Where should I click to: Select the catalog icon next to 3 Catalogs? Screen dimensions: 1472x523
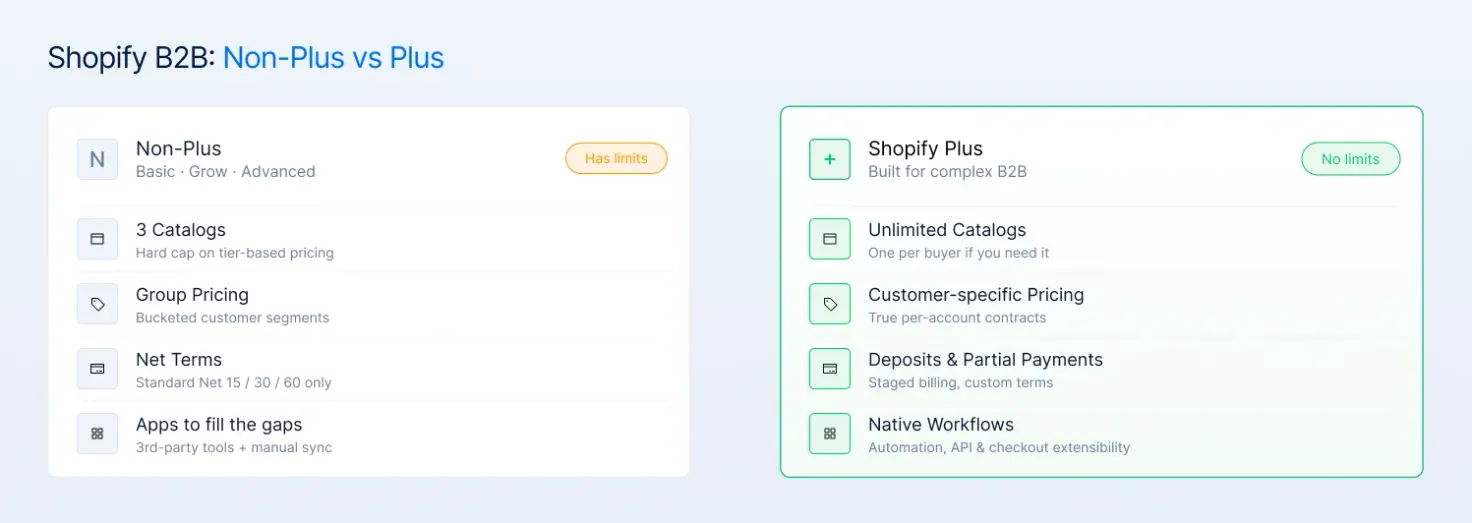(97, 239)
